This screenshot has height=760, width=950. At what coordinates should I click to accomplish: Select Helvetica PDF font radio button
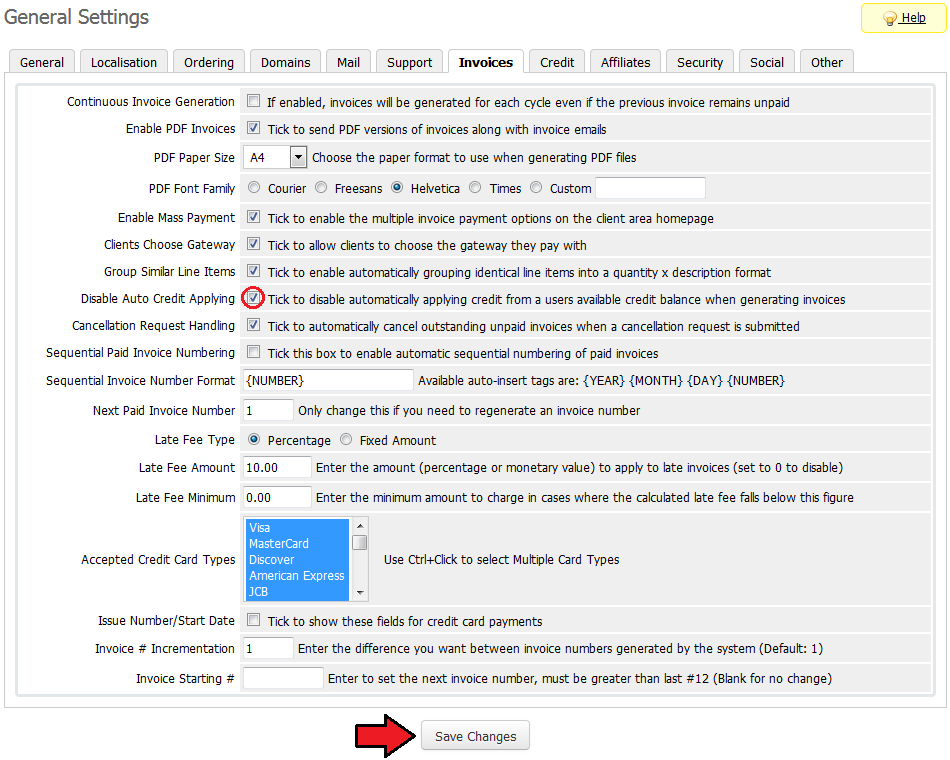(x=397, y=187)
